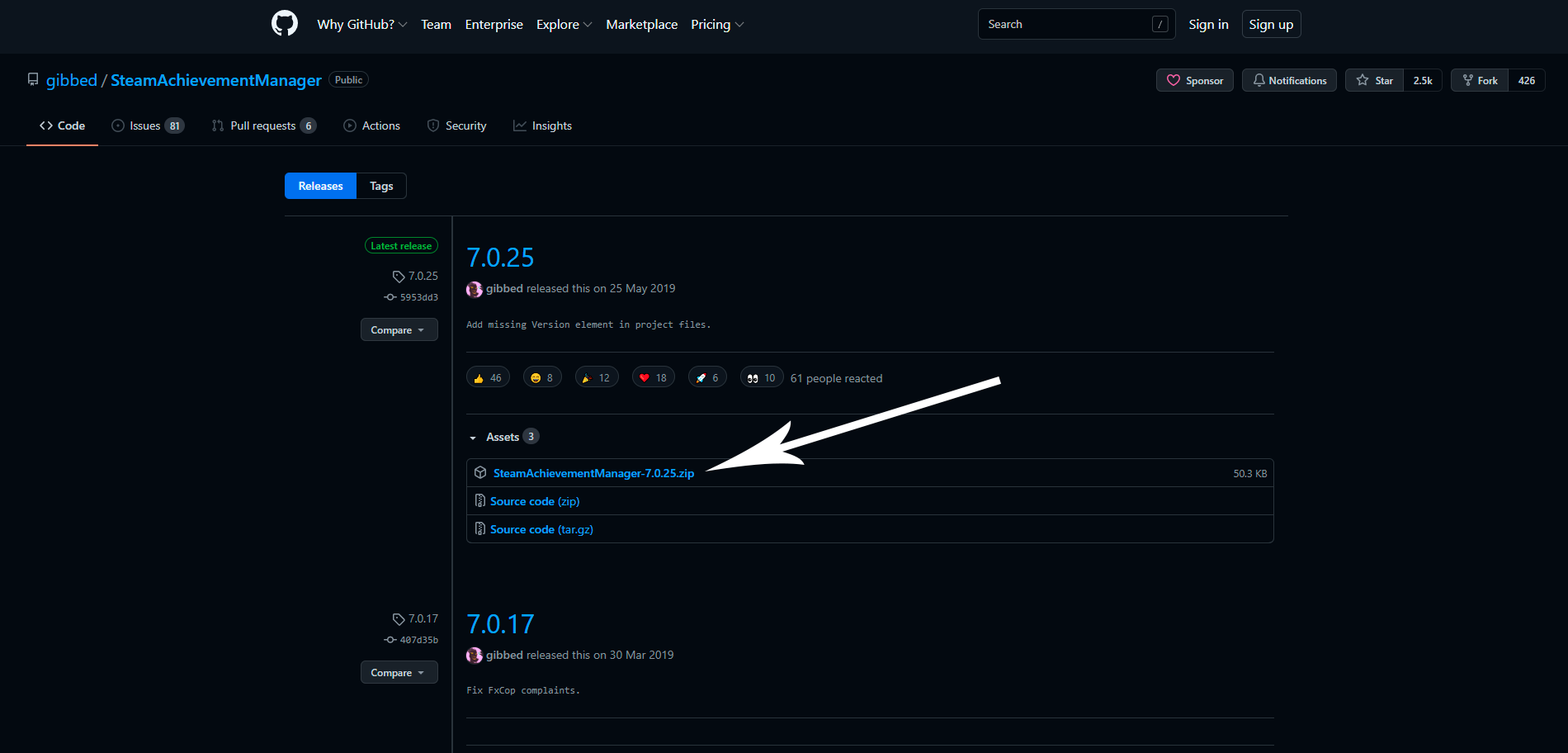The width and height of the screenshot is (1568, 753).
Task: Click the heart reaction with 18
Action: (x=654, y=377)
